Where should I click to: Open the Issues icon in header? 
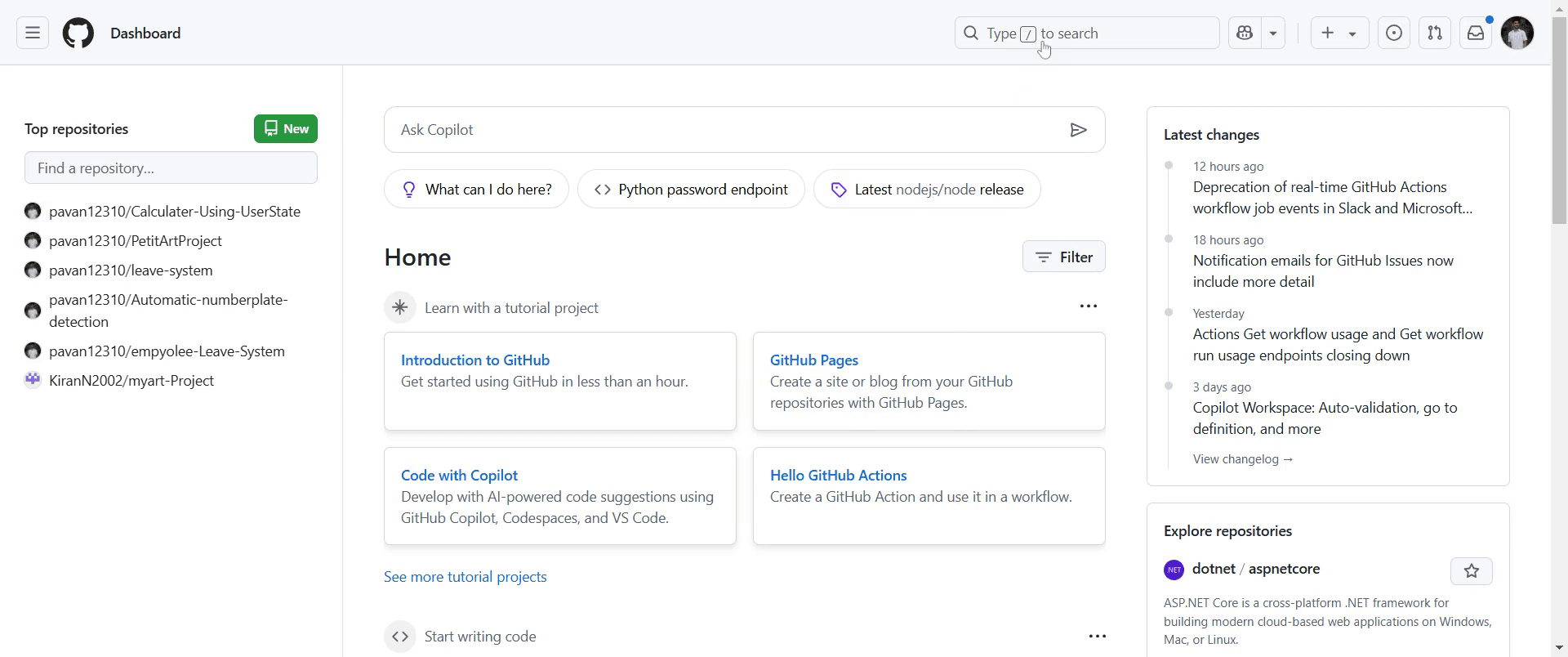coord(1394,33)
